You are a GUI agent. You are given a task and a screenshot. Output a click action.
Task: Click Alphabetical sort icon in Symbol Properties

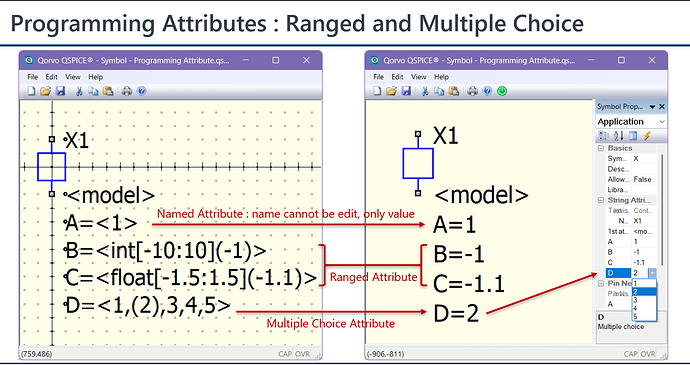(618, 136)
